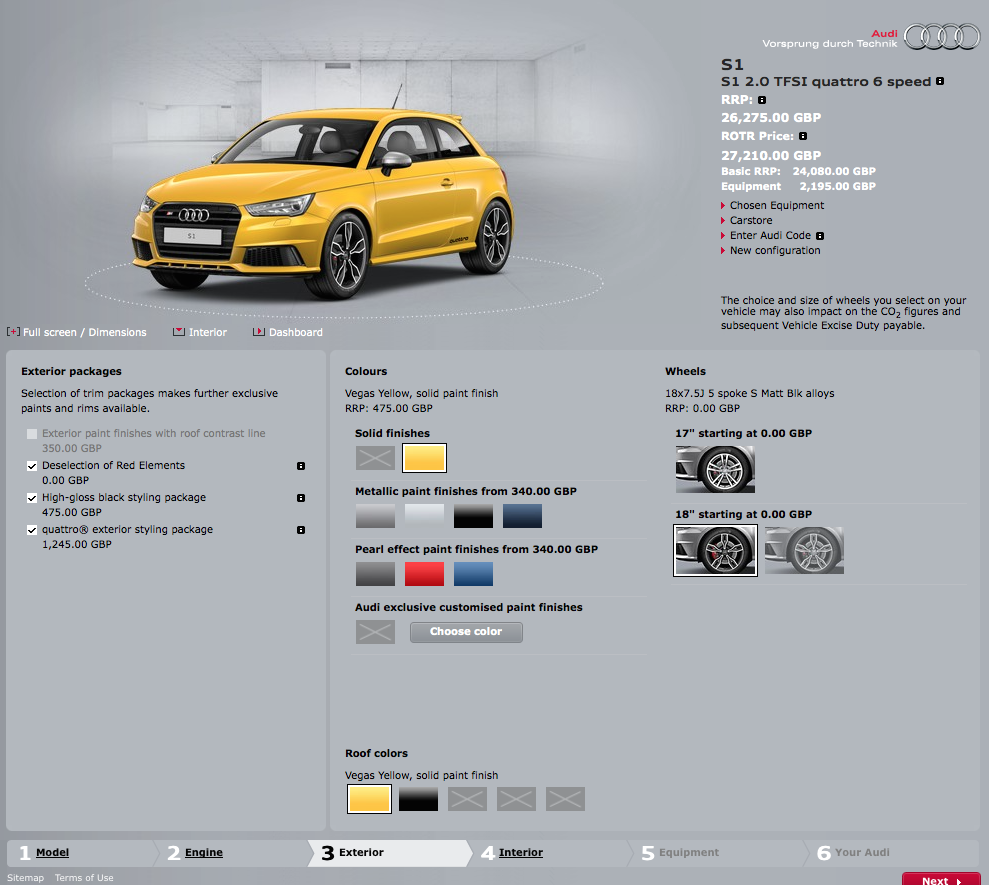The height and width of the screenshot is (885, 989).
Task: Toggle quattro exterior styling package checkbox
Action: [32, 530]
